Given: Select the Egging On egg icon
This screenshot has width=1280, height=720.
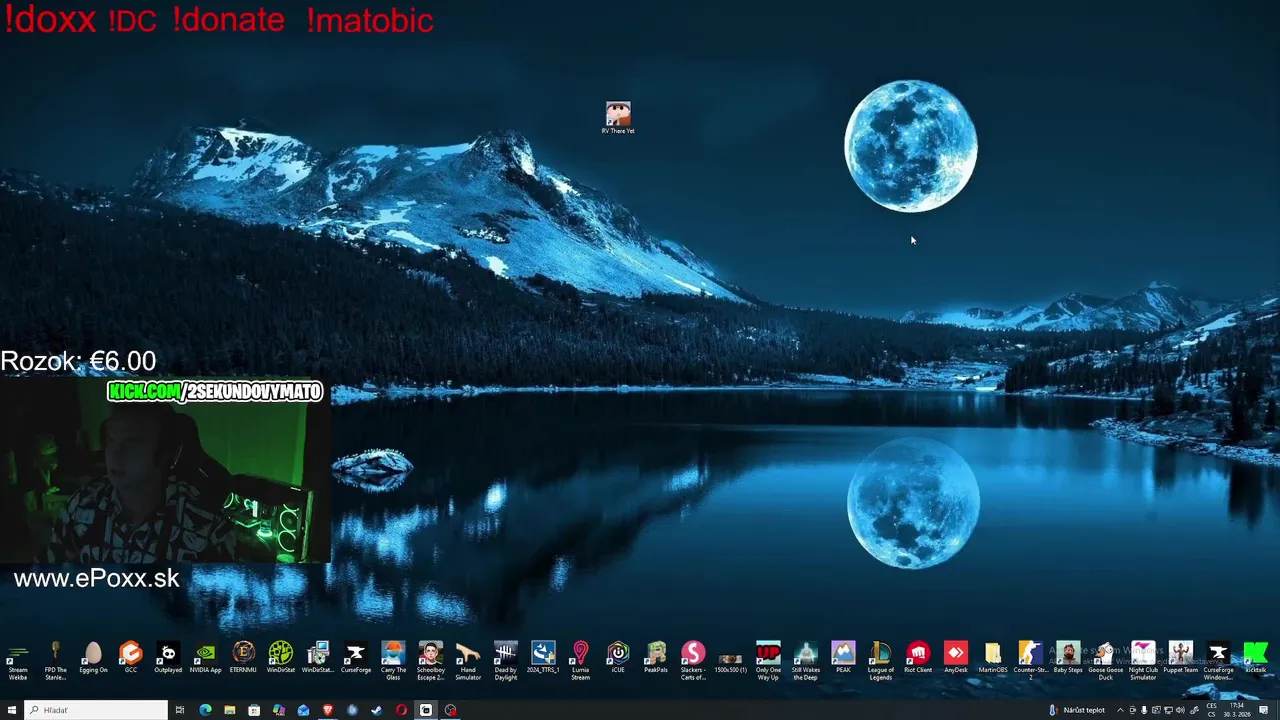Looking at the screenshot, I should [x=93, y=657].
